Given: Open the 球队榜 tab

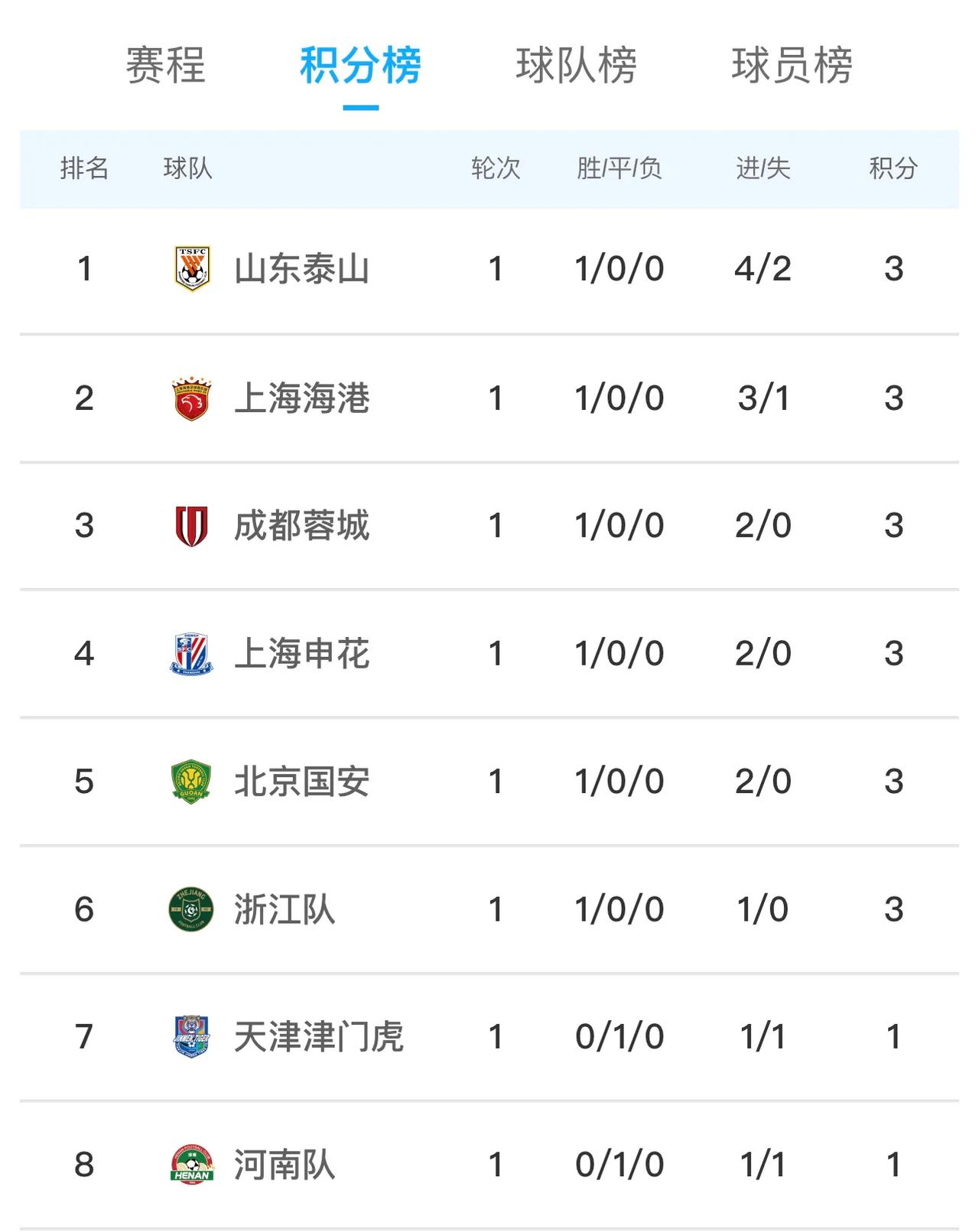Looking at the screenshot, I should (x=576, y=65).
